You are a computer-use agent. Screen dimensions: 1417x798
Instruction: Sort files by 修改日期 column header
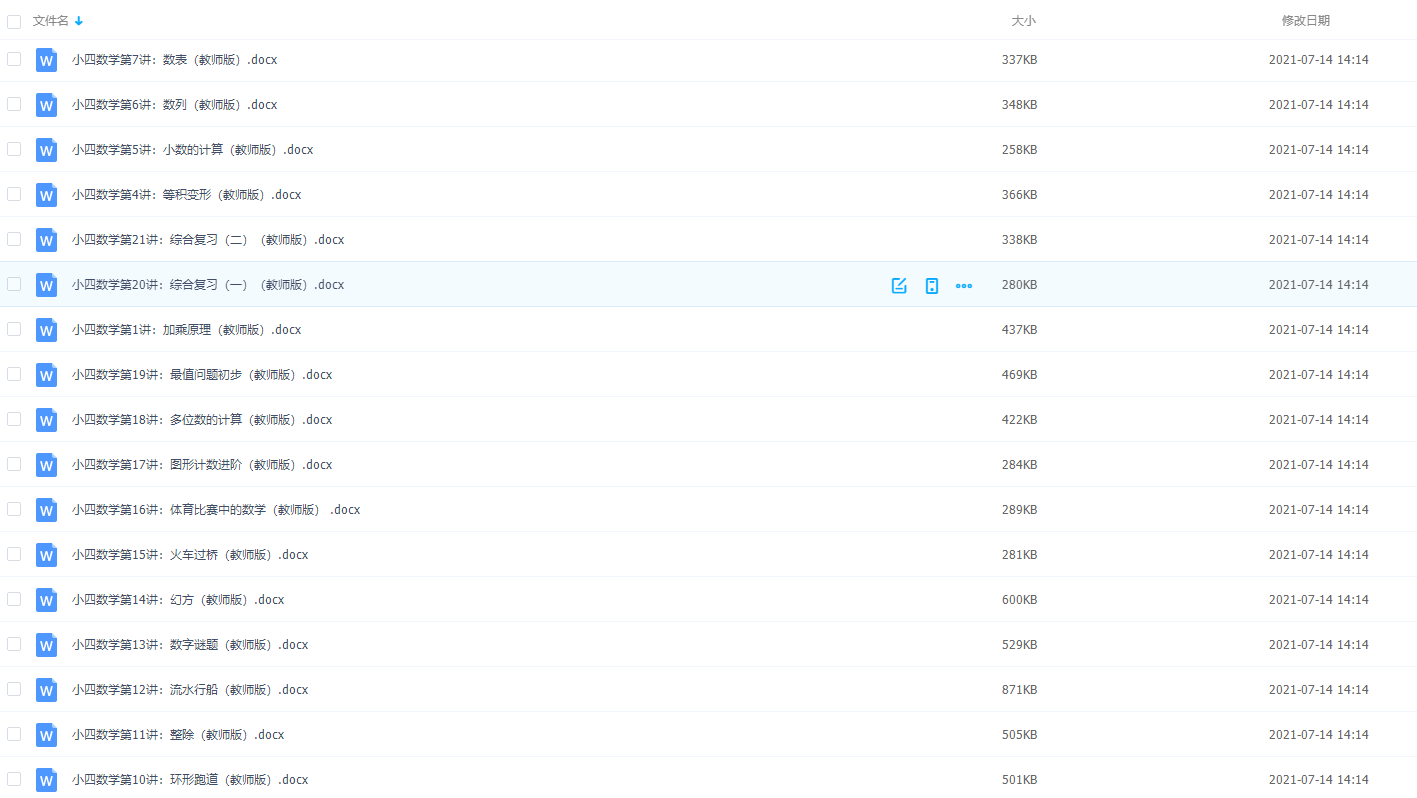click(1306, 21)
